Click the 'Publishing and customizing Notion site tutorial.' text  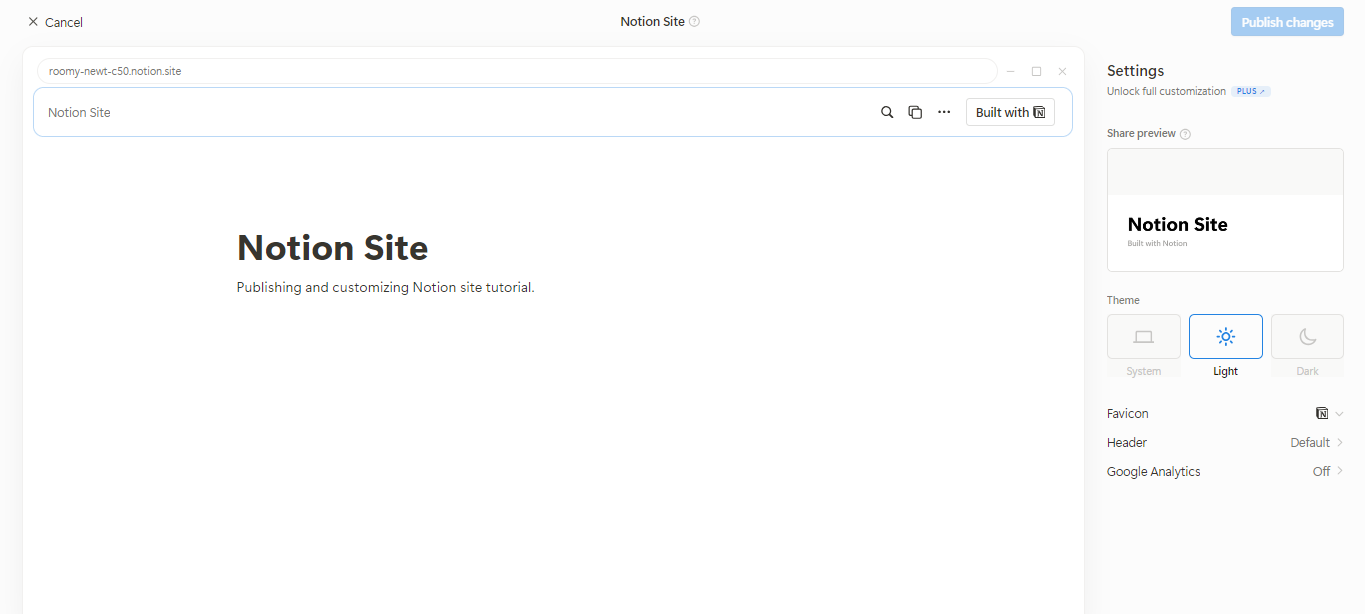386,287
